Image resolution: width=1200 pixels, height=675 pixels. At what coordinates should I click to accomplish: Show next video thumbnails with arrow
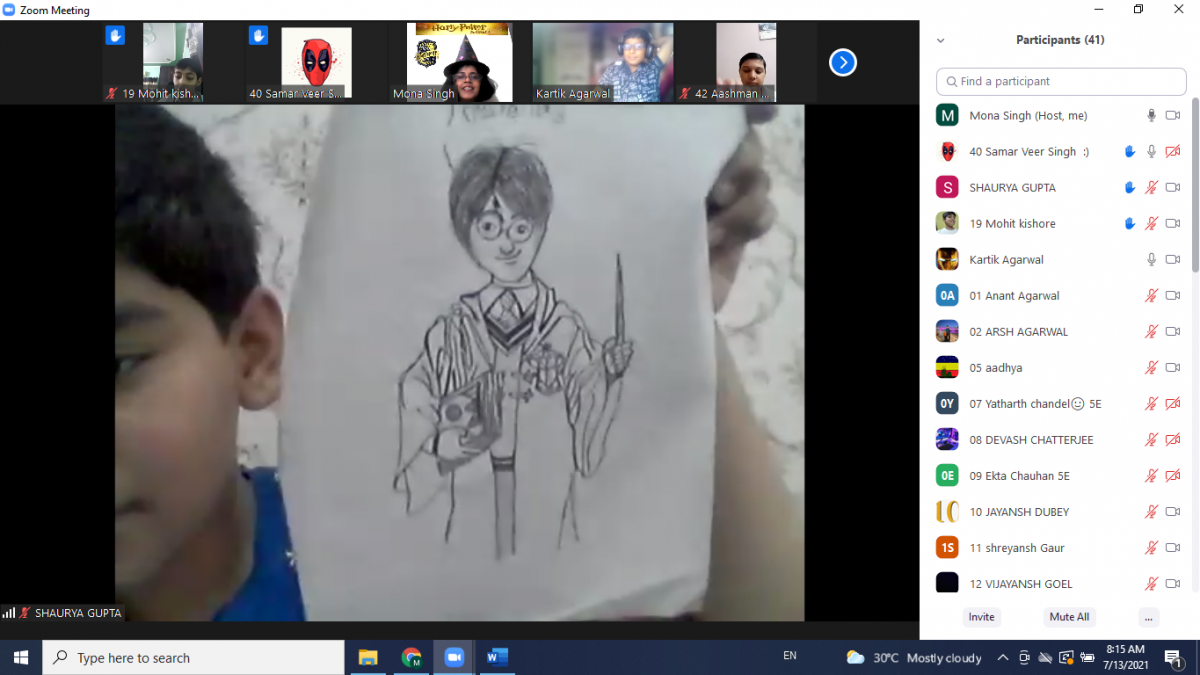[x=843, y=63]
